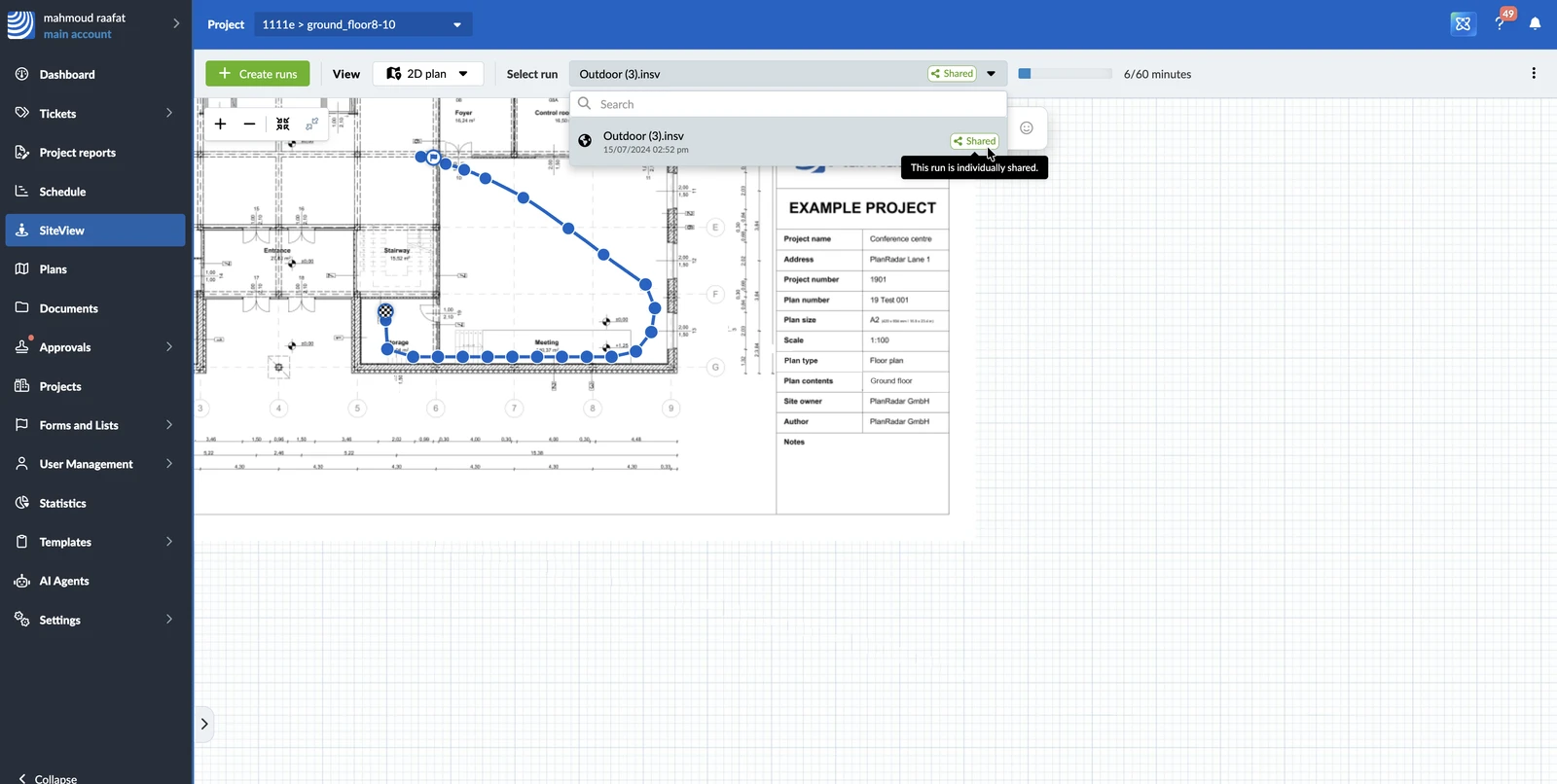Click the fit-to-screen icon in plan toolbar
The width and height of the screenshot is (1557, 784).
[282, 124]
